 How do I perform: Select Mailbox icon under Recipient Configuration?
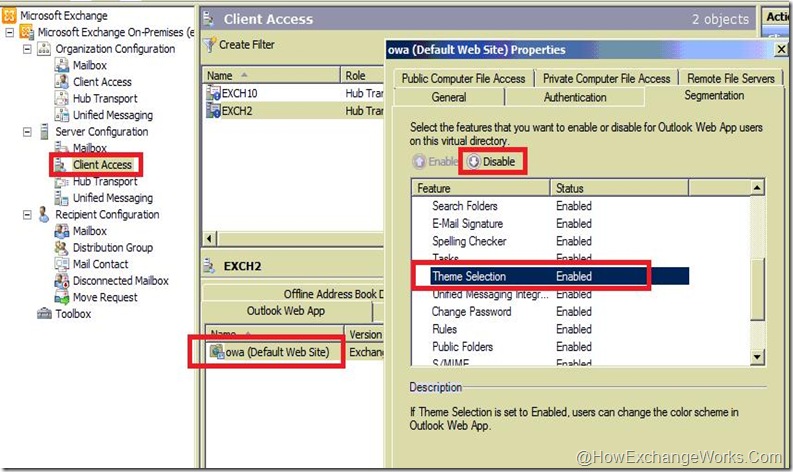coord(62,231)
